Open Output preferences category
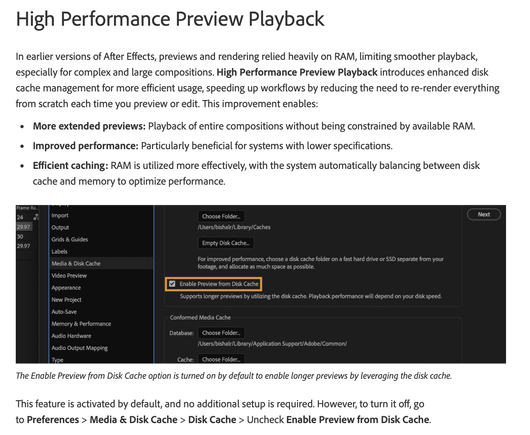 [x=60, y=227]
